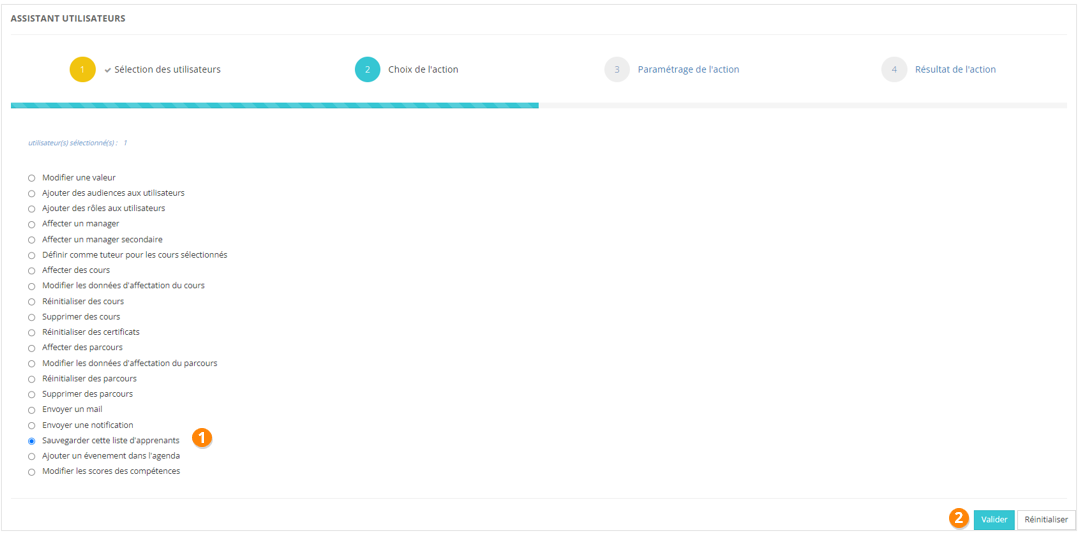Select 'Modifier une valeur' radio option
The height and width of the screenshot is (533, 1078).
pyautogui.click(x=32, y=178)
